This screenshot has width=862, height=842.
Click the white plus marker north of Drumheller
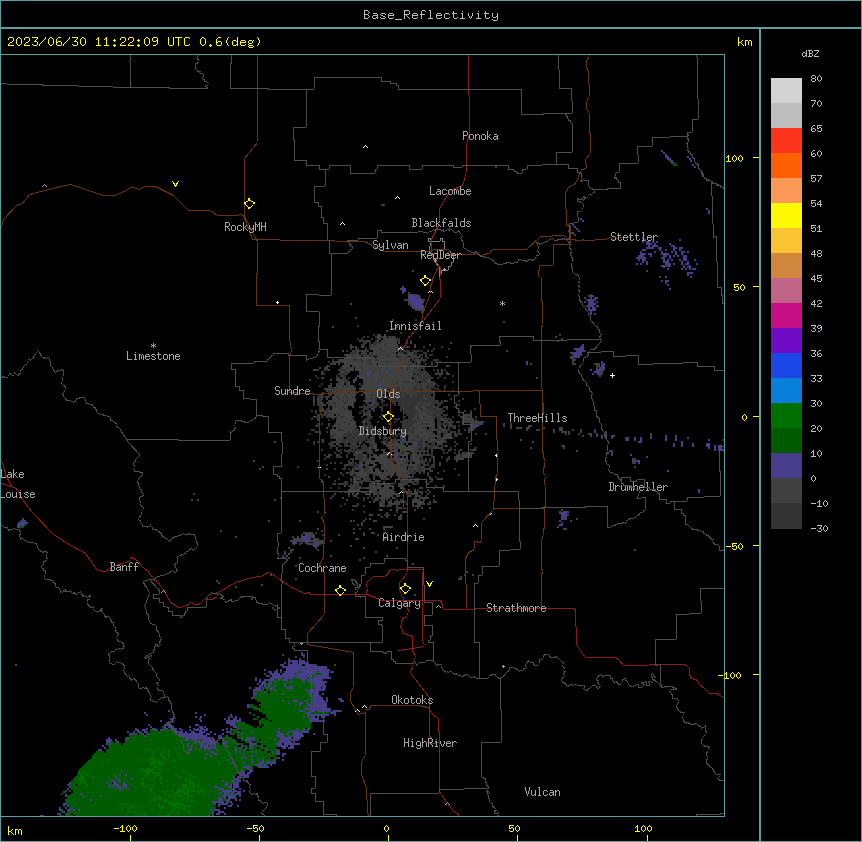point(612,375)
